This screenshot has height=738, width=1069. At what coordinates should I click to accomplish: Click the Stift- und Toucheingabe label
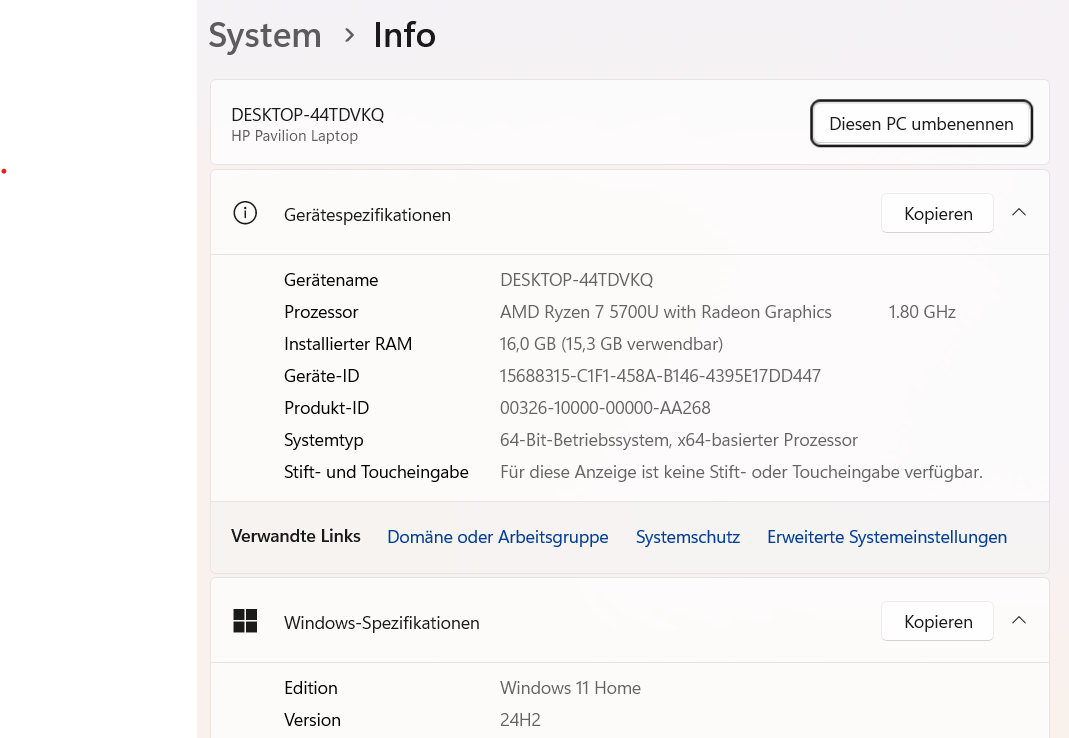point(376,472)
